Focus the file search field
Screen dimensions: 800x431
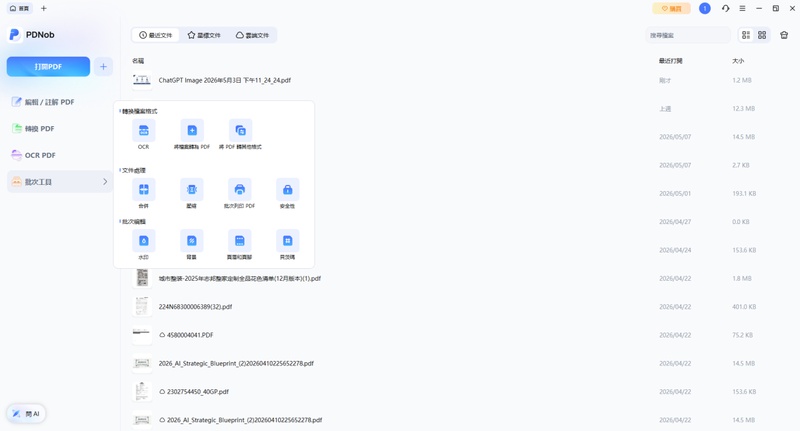688,35
